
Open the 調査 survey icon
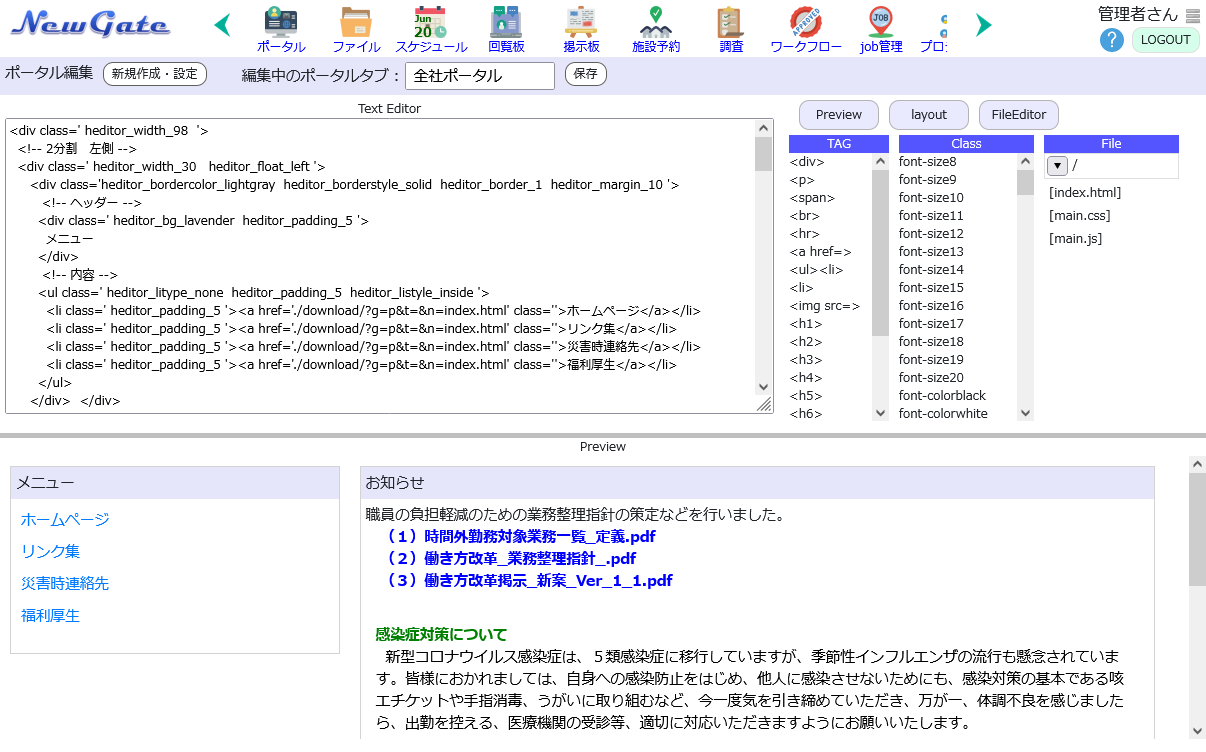731,22
